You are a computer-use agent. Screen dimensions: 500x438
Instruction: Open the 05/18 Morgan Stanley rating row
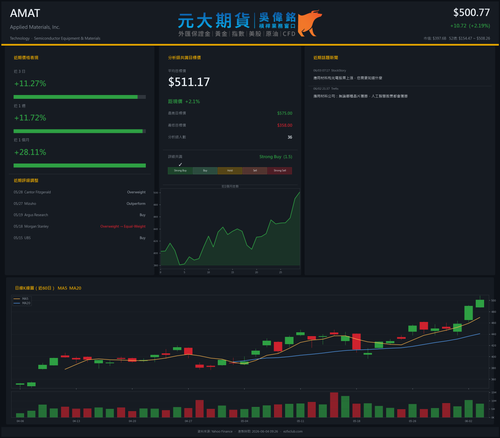80,226
